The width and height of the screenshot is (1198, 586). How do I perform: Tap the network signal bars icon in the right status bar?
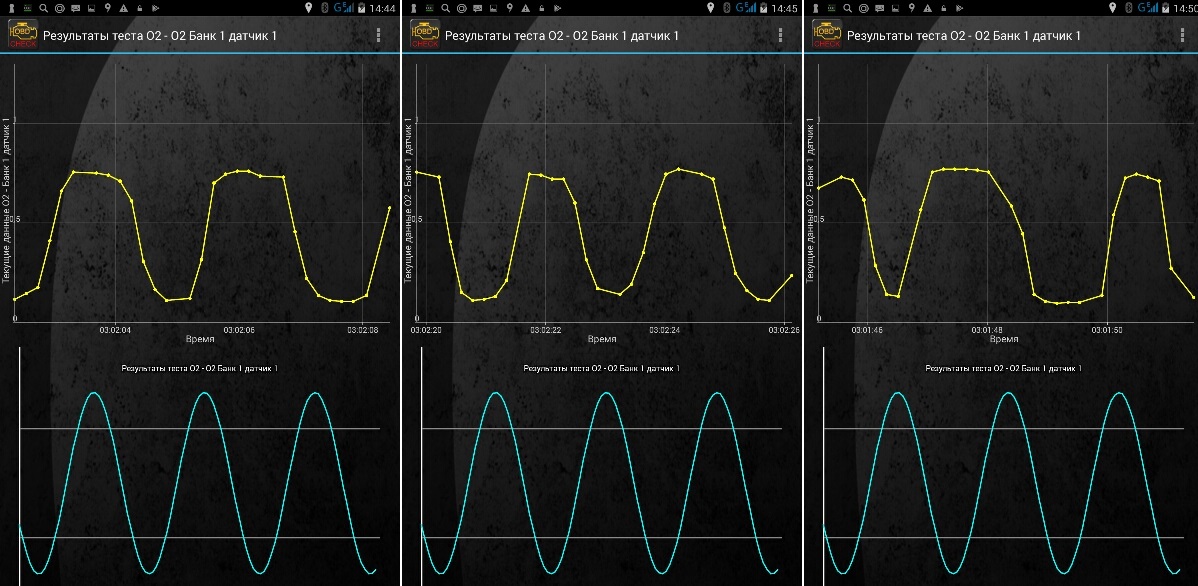click(x=1152, y=8)
